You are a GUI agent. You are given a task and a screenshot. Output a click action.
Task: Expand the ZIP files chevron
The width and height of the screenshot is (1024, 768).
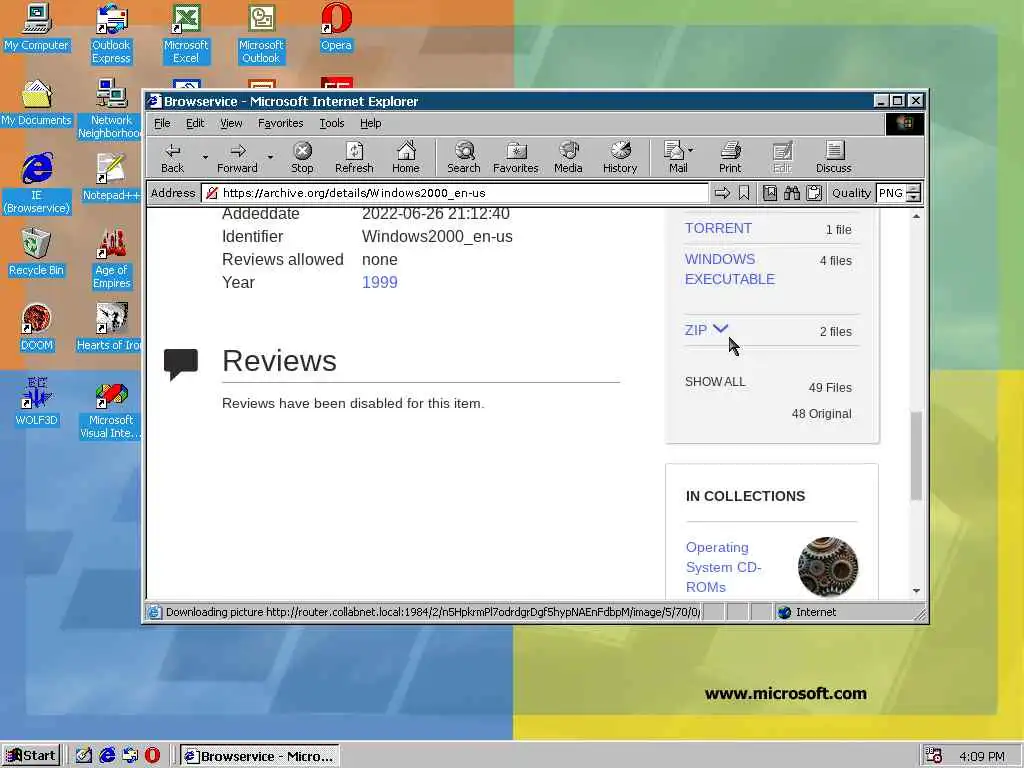click(x=720, y=328)
